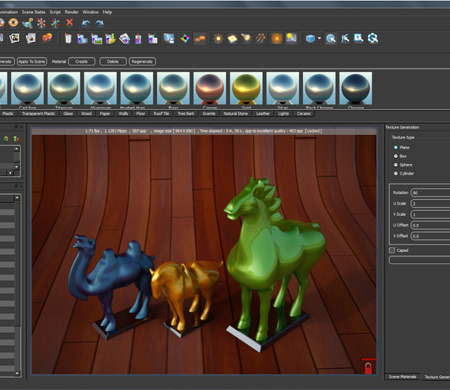Click the orange animal model icon
450x390 pixels.
200,39
